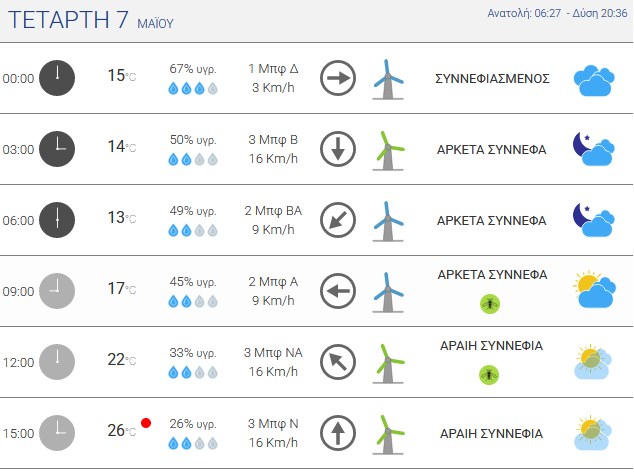The image size is (634, 472).
Task: Click the northwest wind arrow at 12:00
Action: tap(338, 362)
